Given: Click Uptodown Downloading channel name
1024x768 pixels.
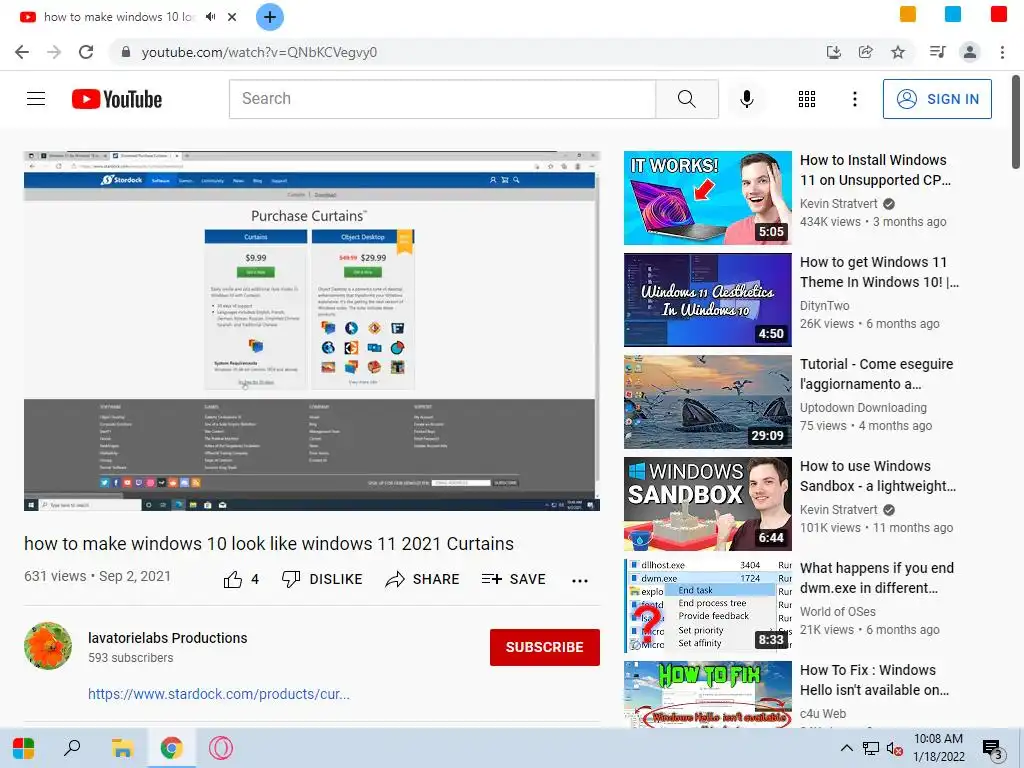Looking at the screenshot, I should click(x=863, y=408).
